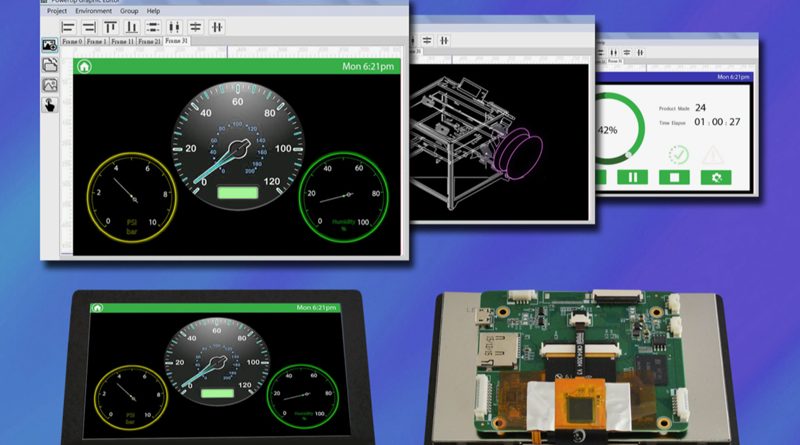Select the Frame 21 tab
Viewport: 800px width, 445px height.
pyautogui.click(x=148, y=42)
